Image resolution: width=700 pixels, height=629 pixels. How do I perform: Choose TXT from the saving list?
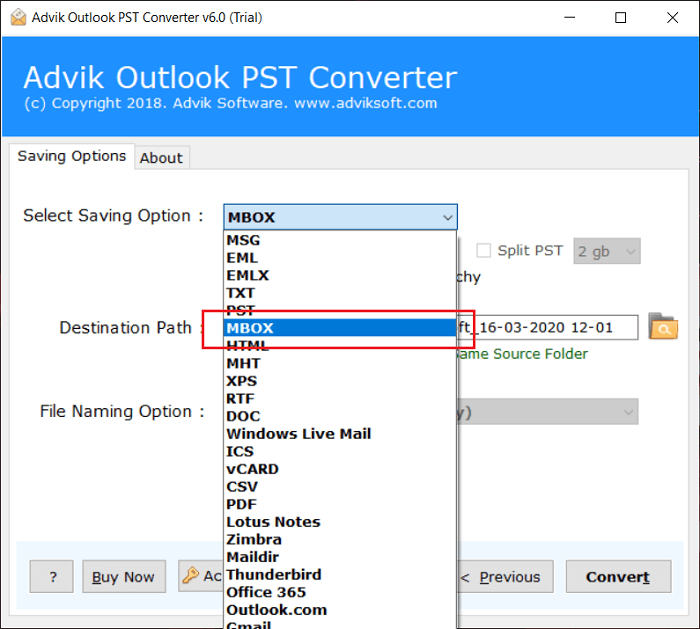pos(340,293)
